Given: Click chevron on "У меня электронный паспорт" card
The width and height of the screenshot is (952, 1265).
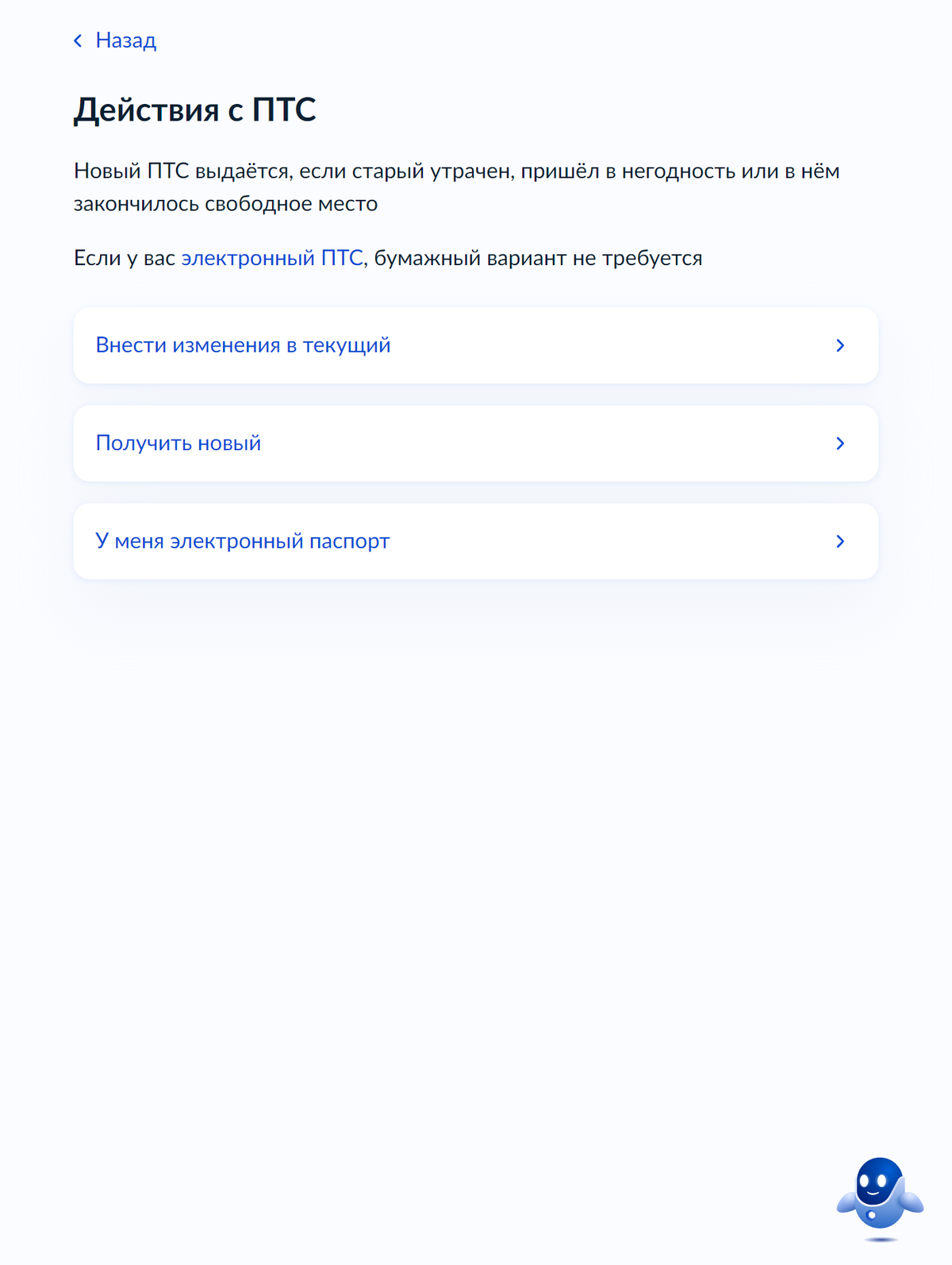Looking at the screenshot, I should pos(840,541).
